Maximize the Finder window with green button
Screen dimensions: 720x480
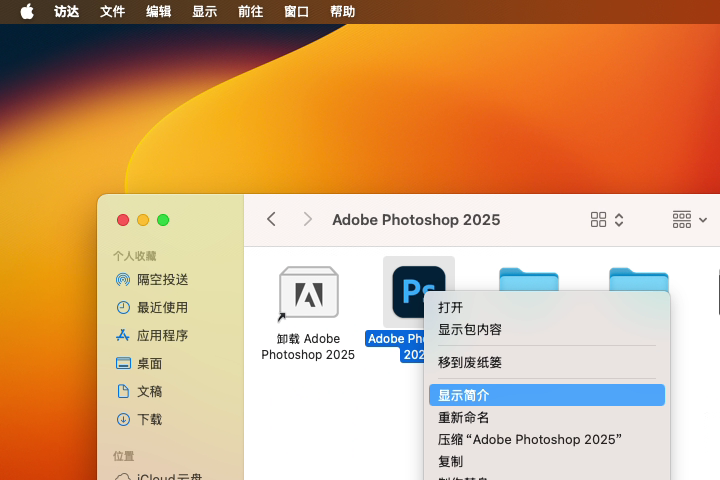(163, 220)
